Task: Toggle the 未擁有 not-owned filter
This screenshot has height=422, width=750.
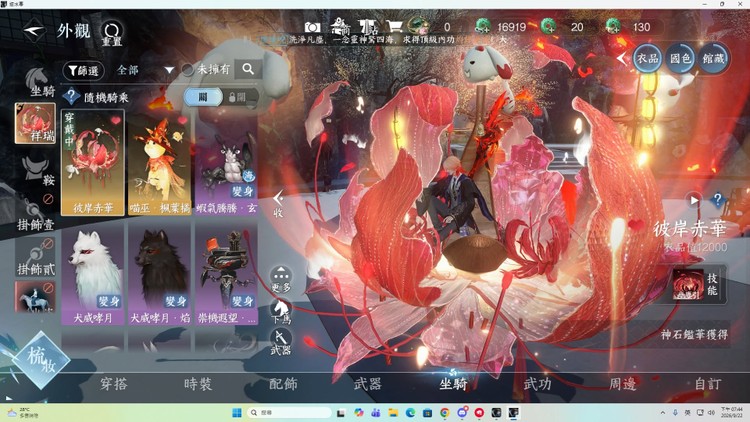Action: 188,70
